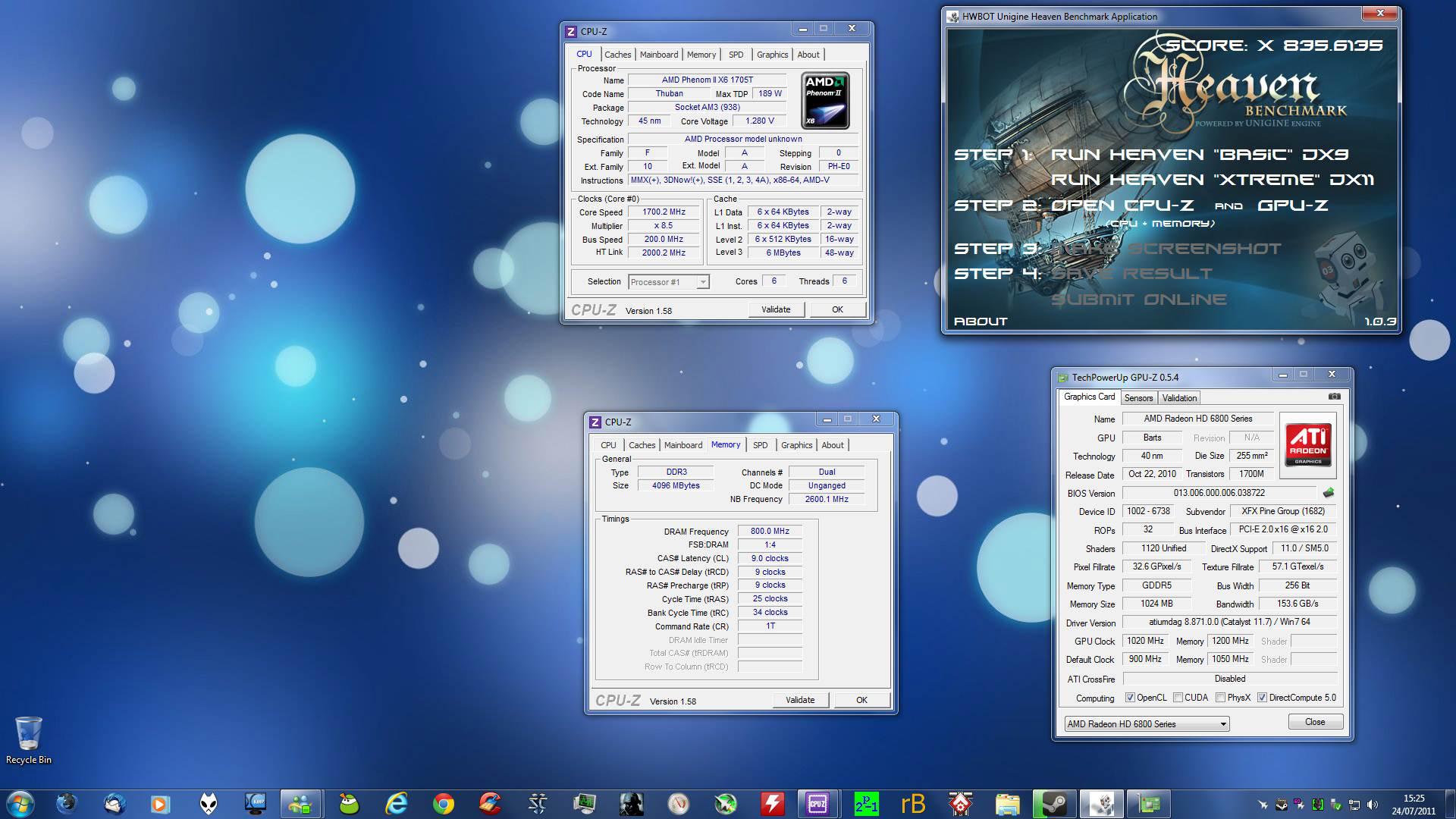
Task: Click Open CPU-Z in HWBOT step 2
Action: [x=1122, y=206]
